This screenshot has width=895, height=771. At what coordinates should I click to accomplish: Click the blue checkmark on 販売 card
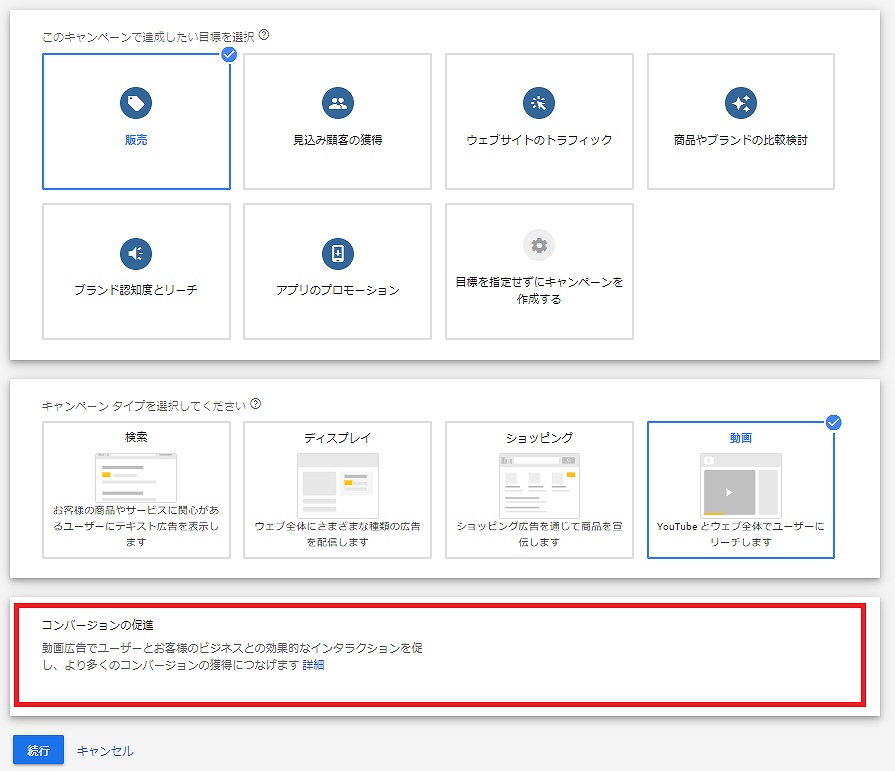click(x=229, y=54)
